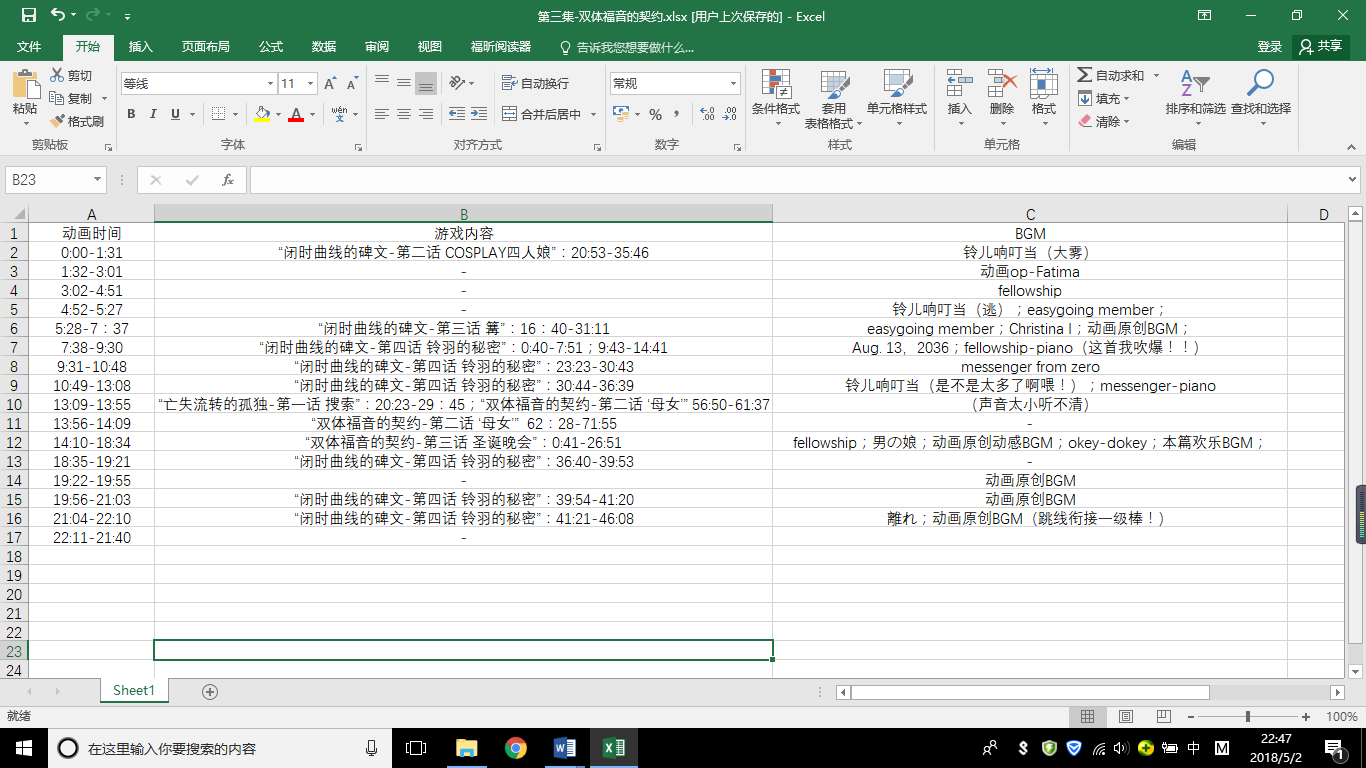Screen dimensions: 1366x768
Task: Open the font color dropdown arrow
Action: point(311,114)
